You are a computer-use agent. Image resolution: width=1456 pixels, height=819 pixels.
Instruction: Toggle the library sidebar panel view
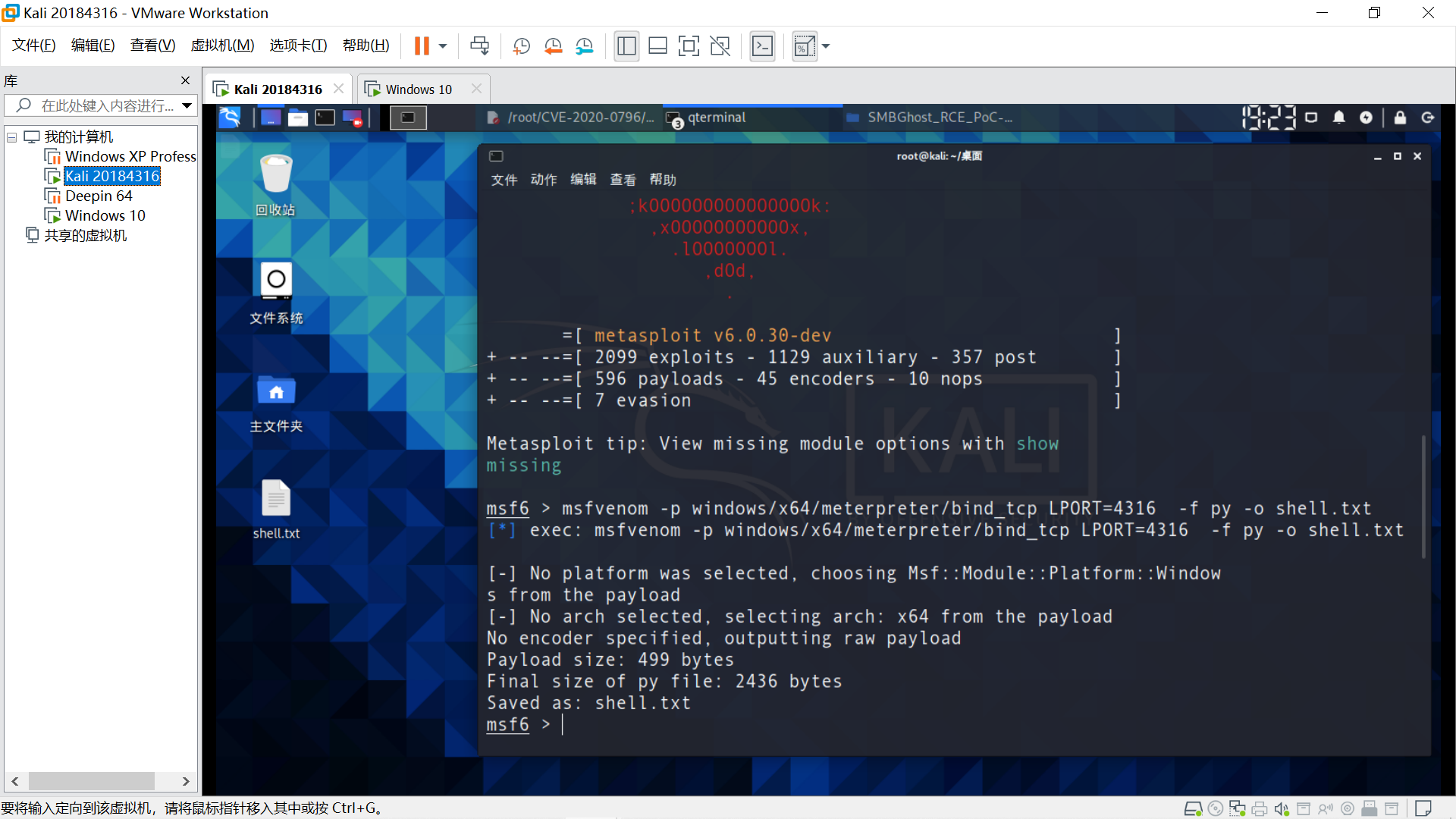click(x=626, y=46)
